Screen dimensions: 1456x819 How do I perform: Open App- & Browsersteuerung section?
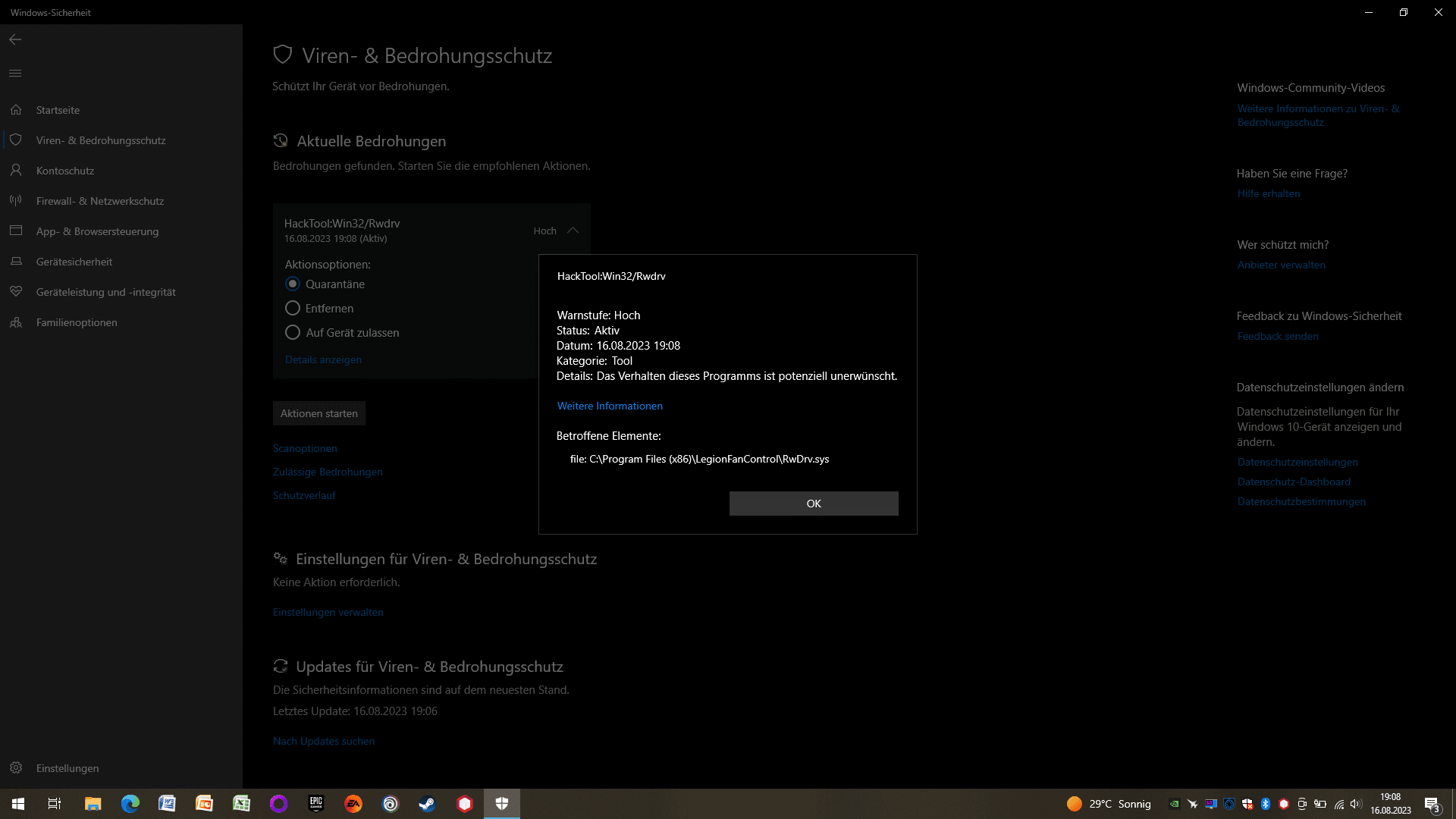(x=97, y=231)
